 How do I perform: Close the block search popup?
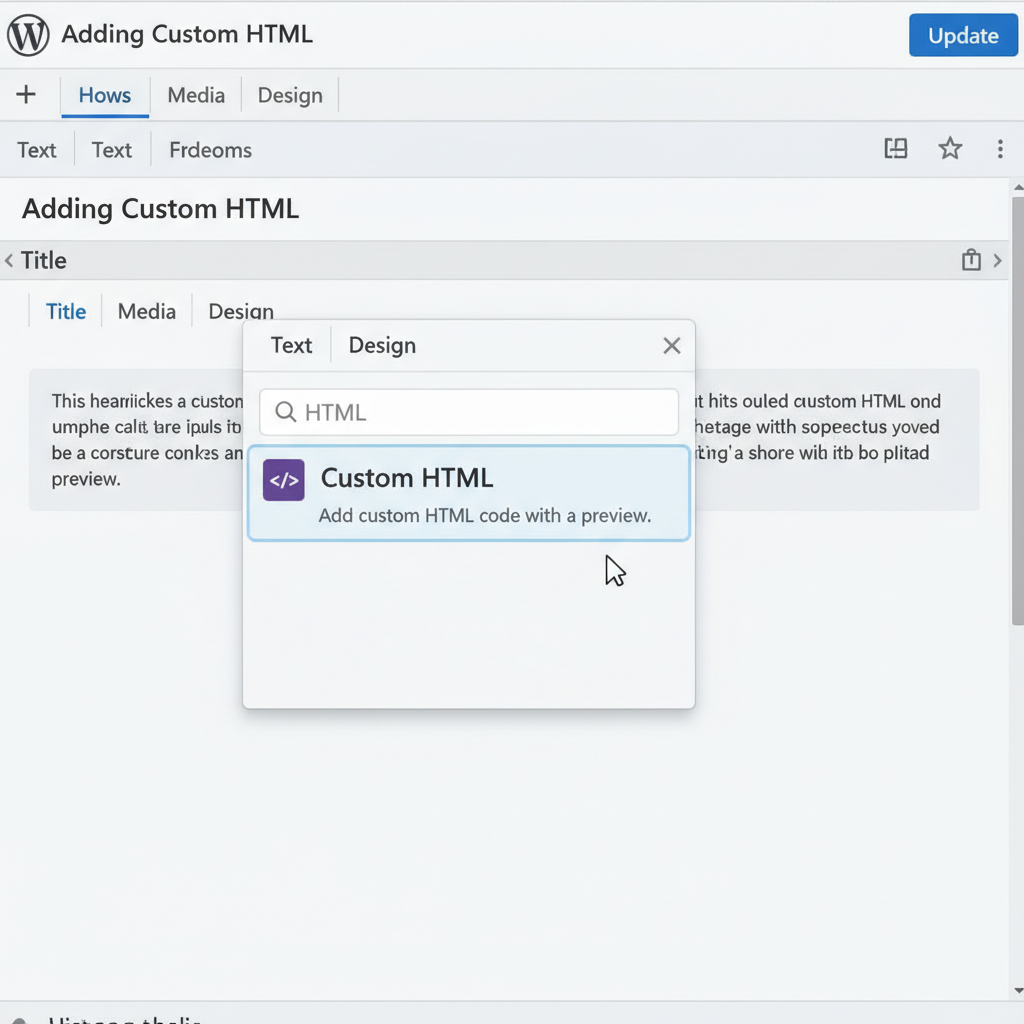coord(671,345)
